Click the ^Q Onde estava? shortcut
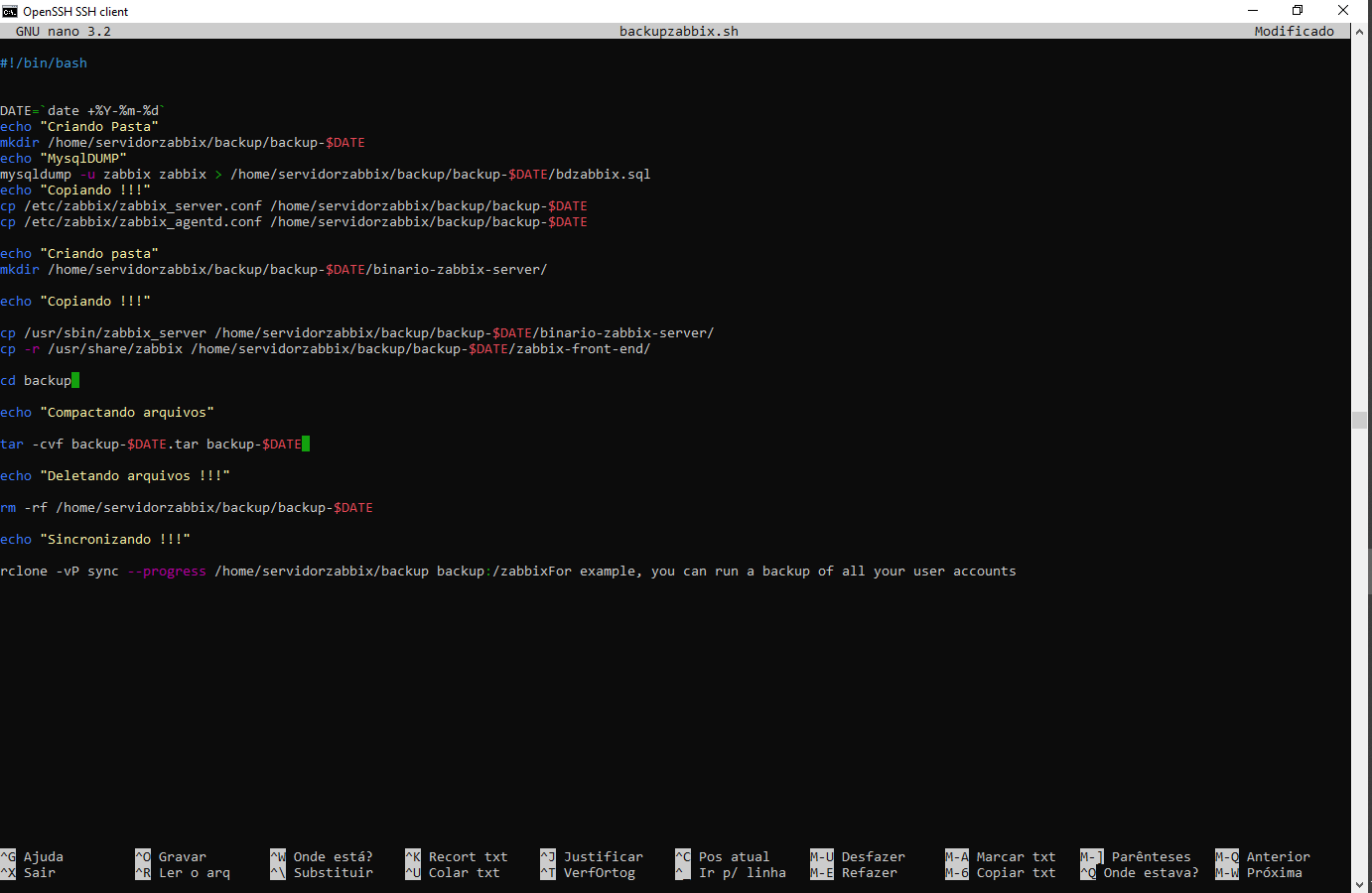1372x893 pixels. coord(1140,872)
